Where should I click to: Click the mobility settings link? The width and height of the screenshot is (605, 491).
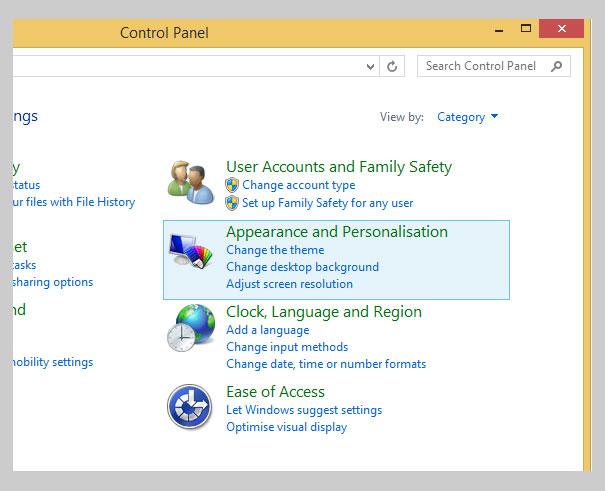click(x=53, y=362)
